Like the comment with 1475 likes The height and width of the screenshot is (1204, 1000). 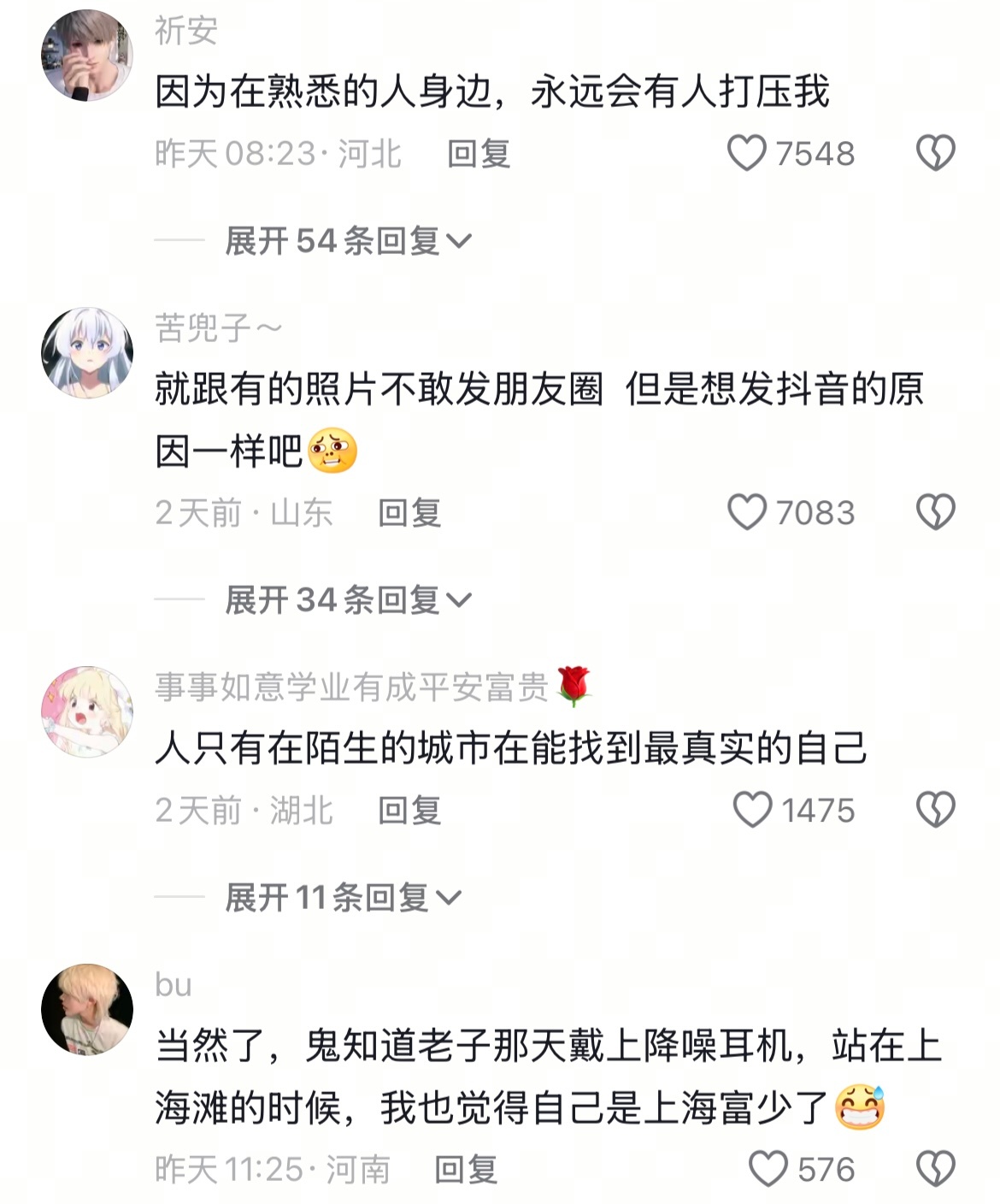[752, 810]
